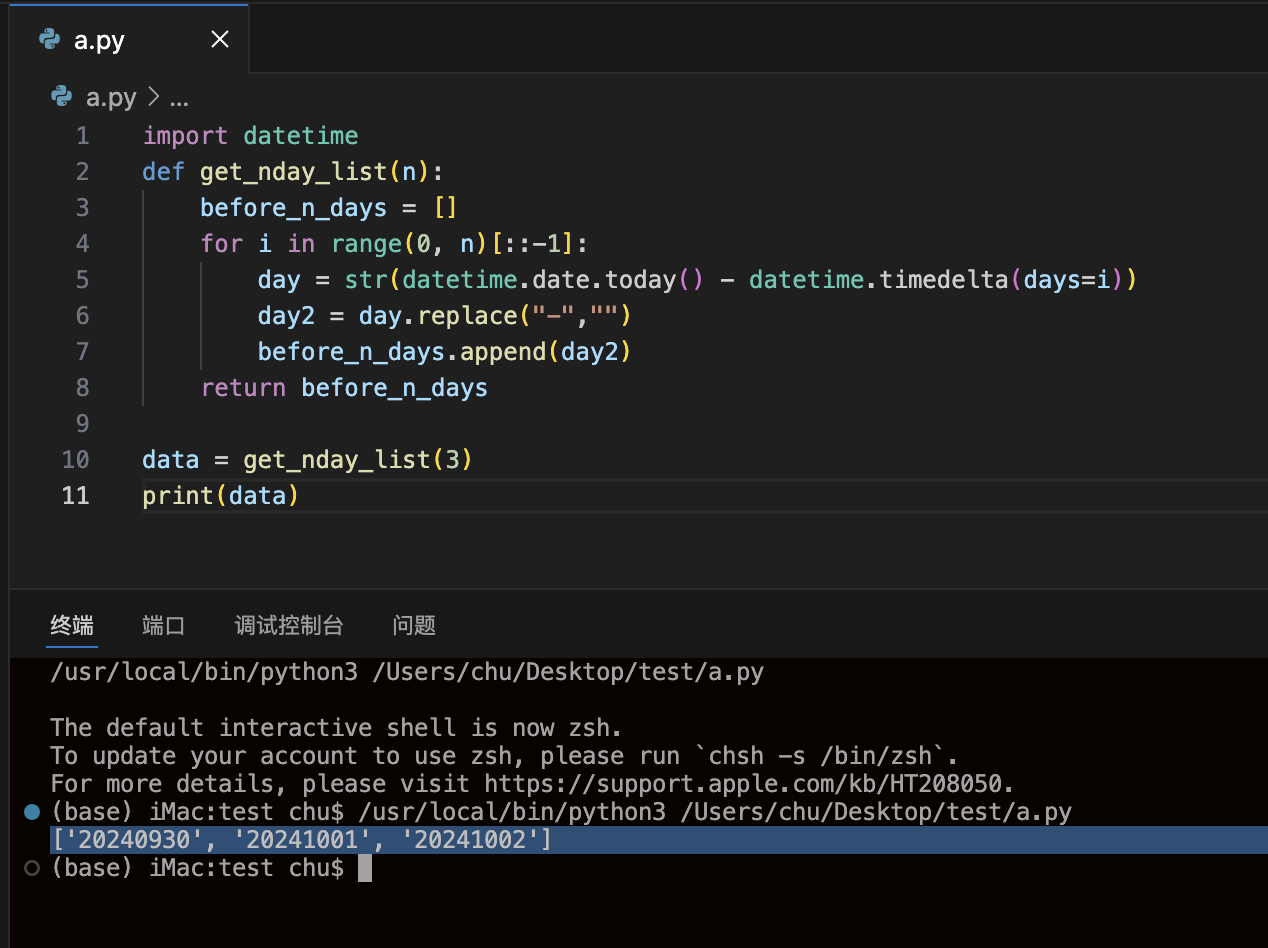
Task: Click the a.py file path on the first terminal line
Action: click(x=567, y=672)
